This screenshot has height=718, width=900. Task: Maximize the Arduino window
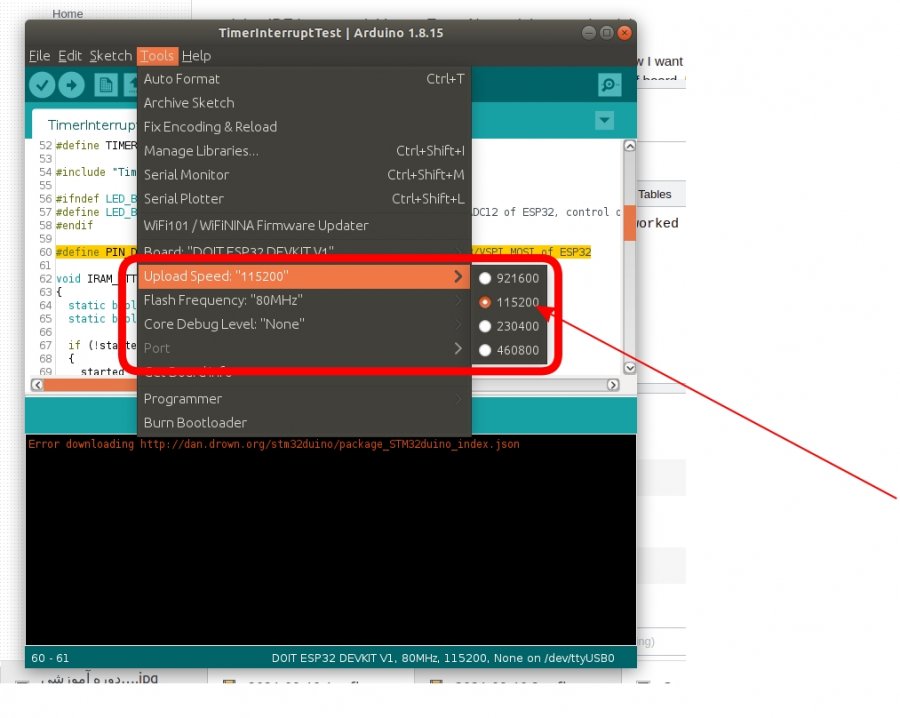click(x=606, y=33)
